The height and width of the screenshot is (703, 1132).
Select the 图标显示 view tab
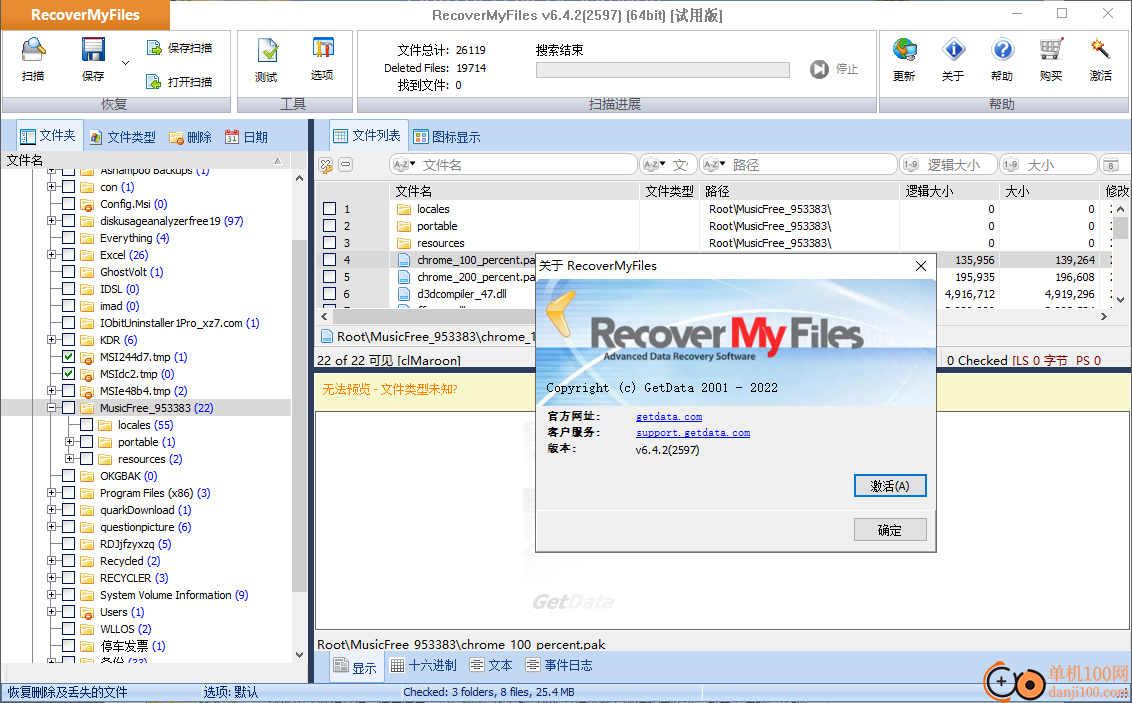pyautogui.click(x=447, y=137)
